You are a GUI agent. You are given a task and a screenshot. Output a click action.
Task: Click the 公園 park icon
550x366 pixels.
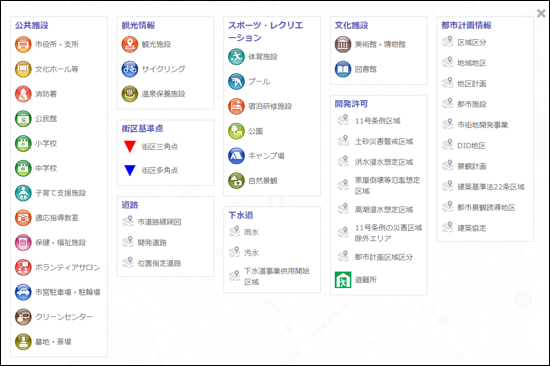236,131
